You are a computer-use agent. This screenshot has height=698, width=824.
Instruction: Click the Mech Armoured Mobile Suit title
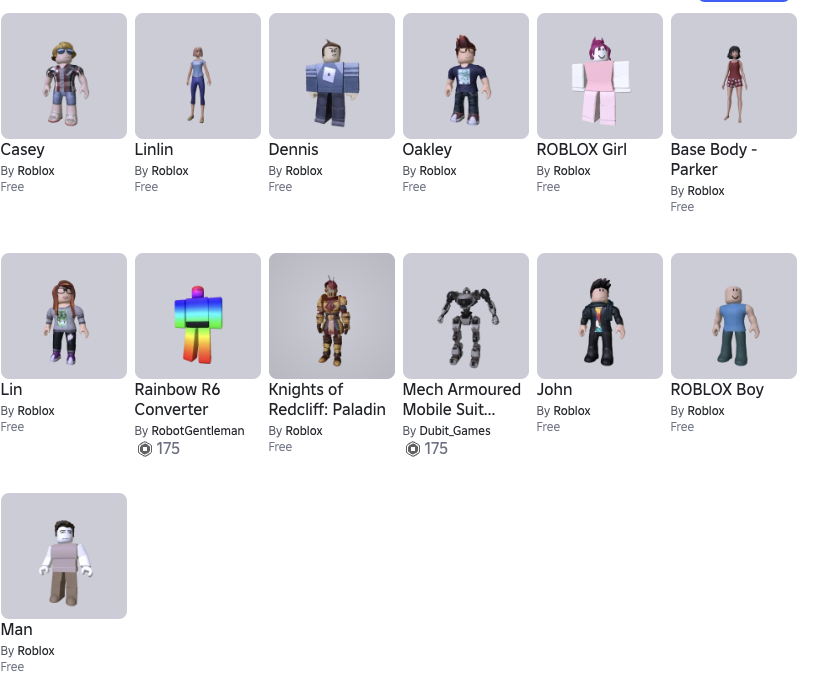coord(462,399)
